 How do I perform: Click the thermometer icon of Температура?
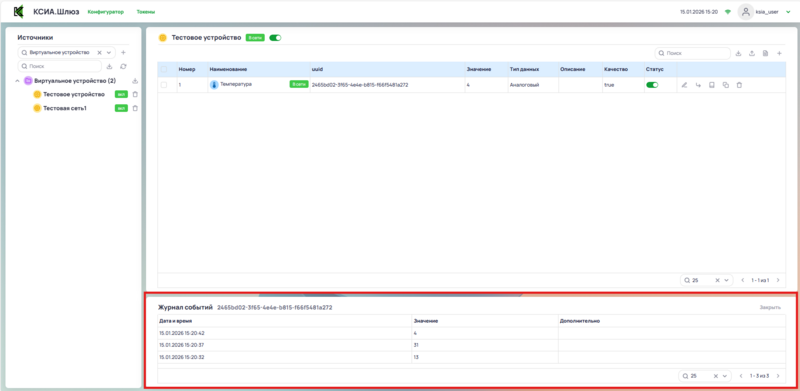[x=214, y=85]
